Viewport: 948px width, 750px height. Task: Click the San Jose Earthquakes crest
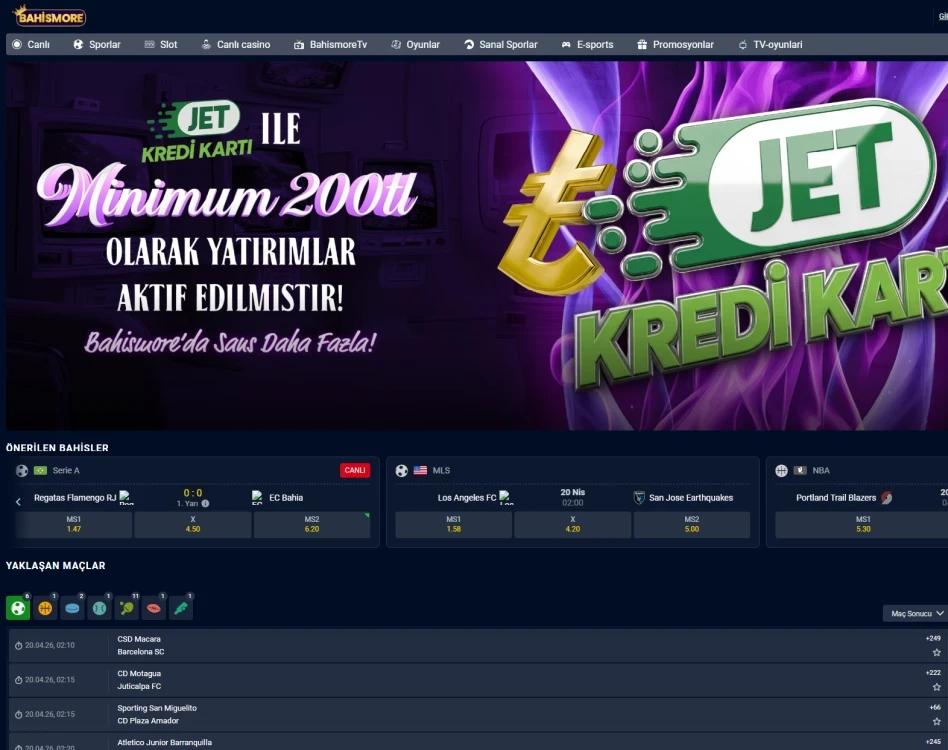[x=639, y=497]
